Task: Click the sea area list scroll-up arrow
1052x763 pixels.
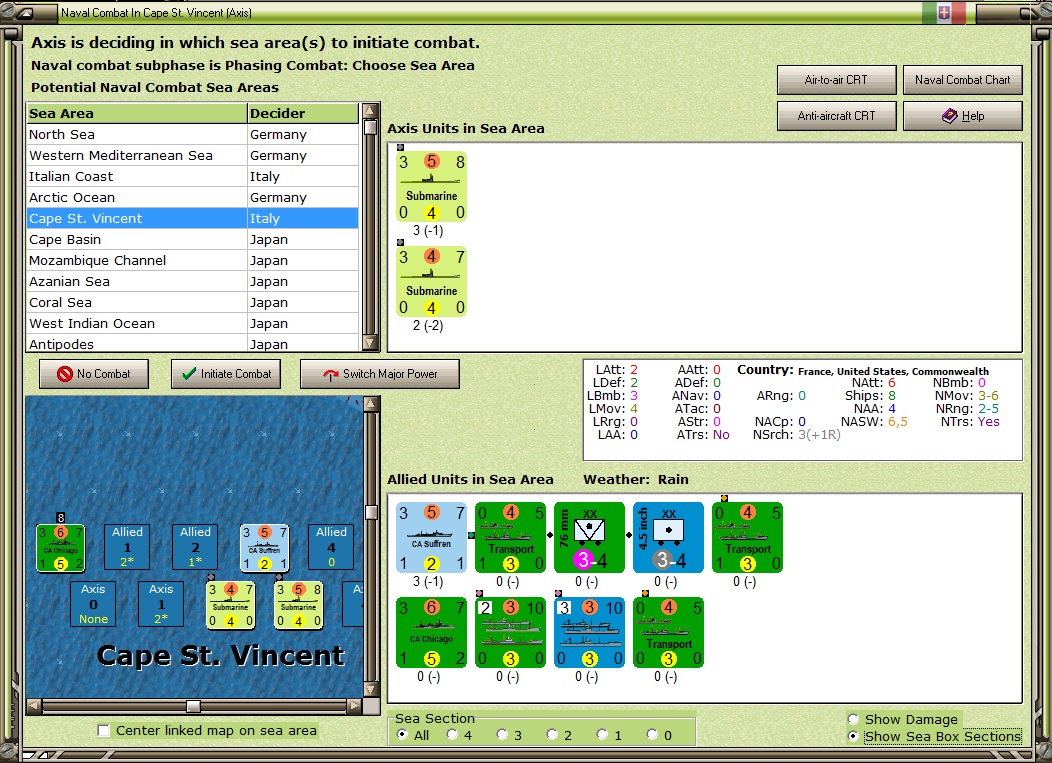Action: (370, 111)
